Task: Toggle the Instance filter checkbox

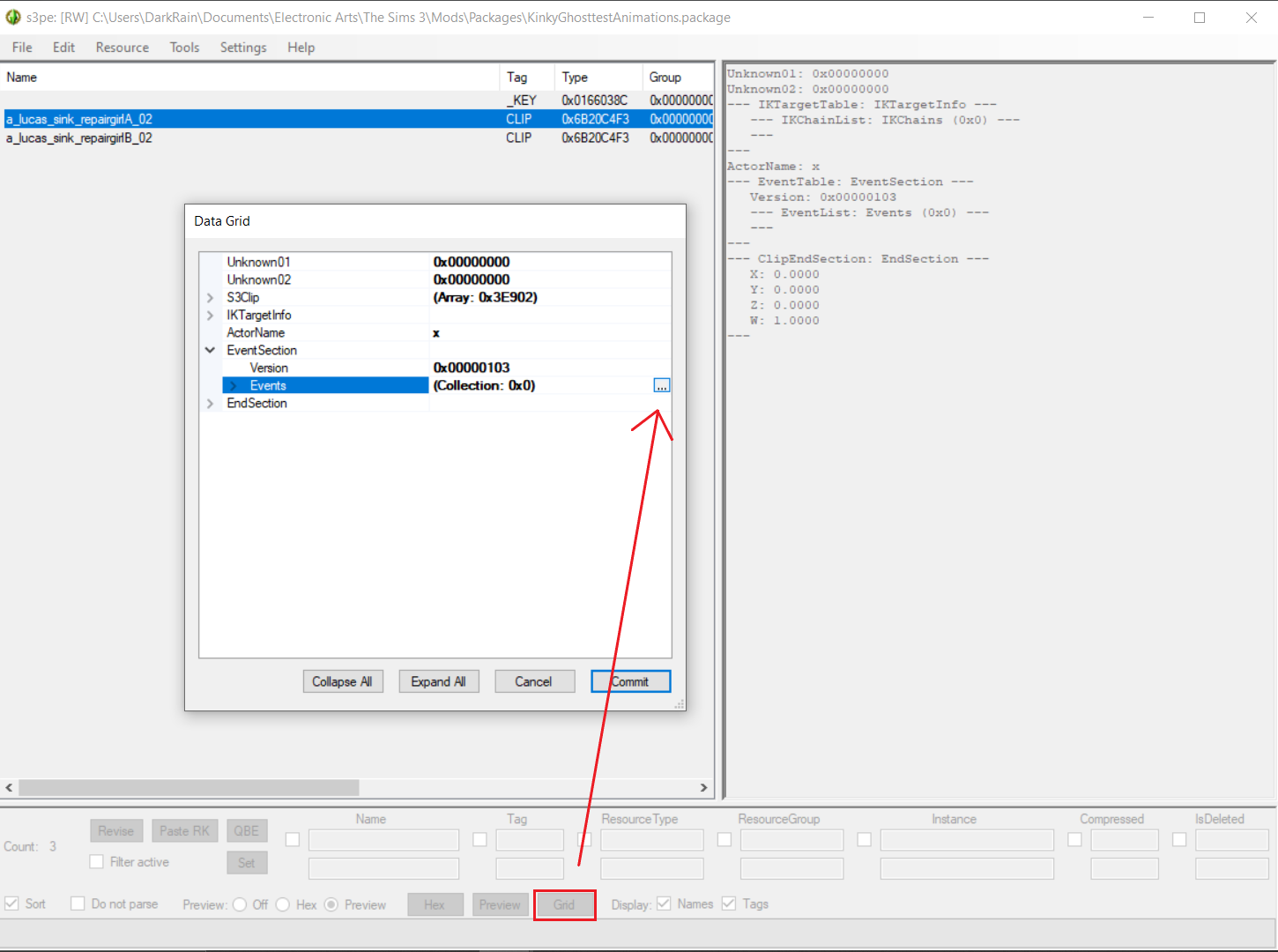Action: coord(865,839)
